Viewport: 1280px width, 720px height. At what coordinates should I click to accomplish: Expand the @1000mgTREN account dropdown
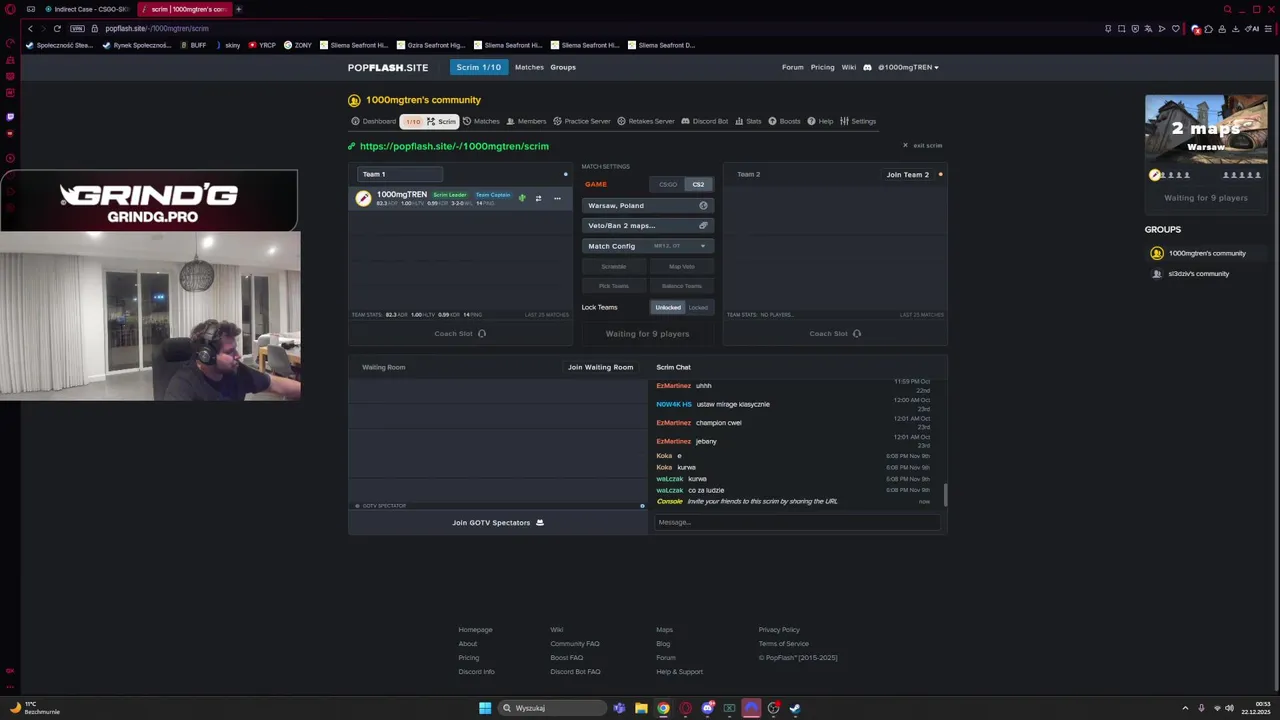tap(908, 67)
